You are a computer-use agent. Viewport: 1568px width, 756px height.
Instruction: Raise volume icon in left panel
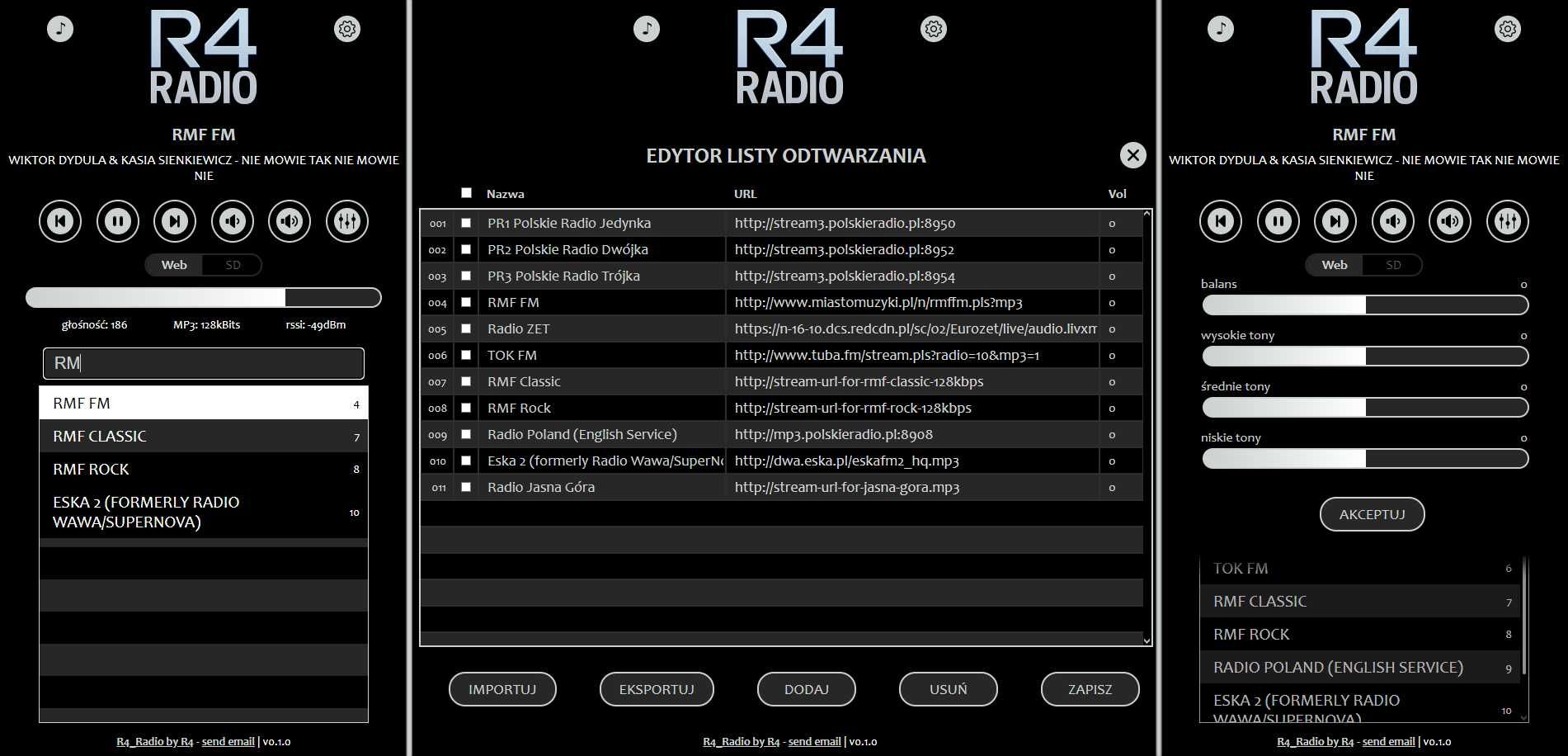[290, 221]
